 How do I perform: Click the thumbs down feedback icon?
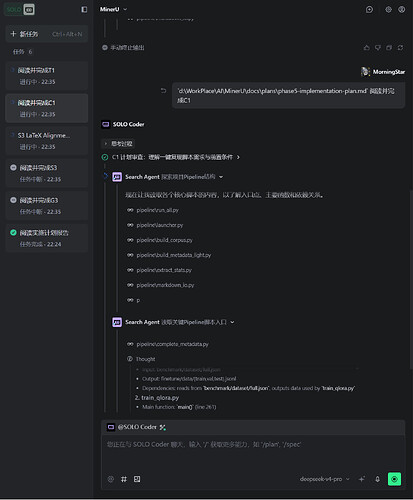click(x=378, y=48)
